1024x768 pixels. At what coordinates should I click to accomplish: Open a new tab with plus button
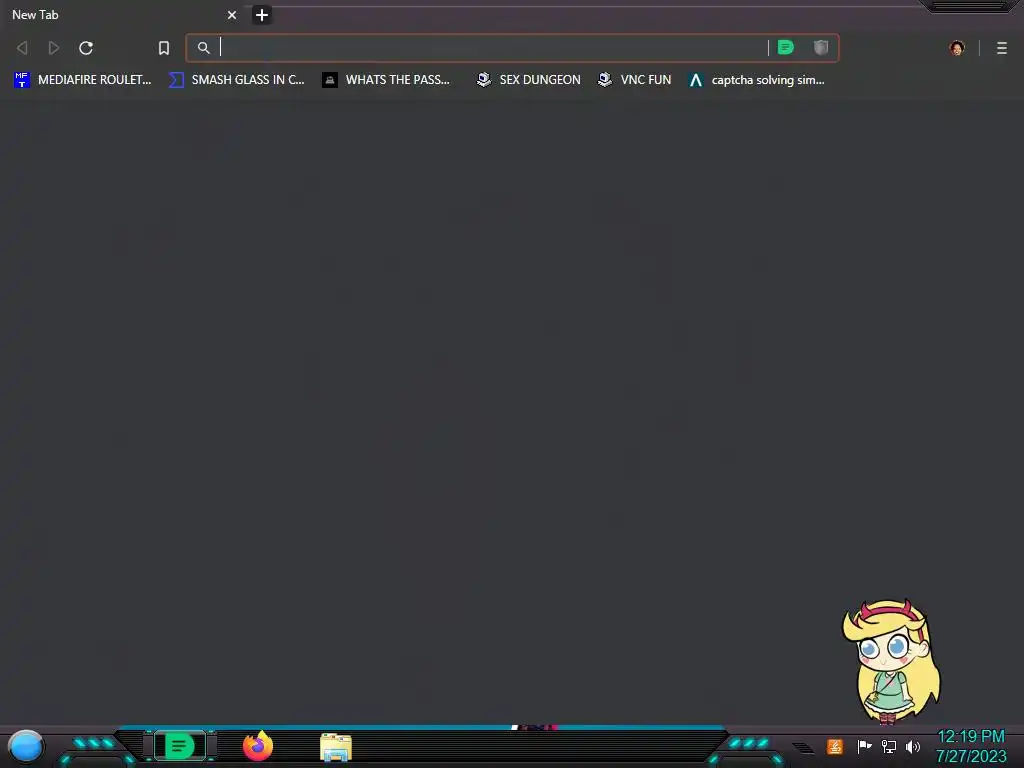point(262,14)
